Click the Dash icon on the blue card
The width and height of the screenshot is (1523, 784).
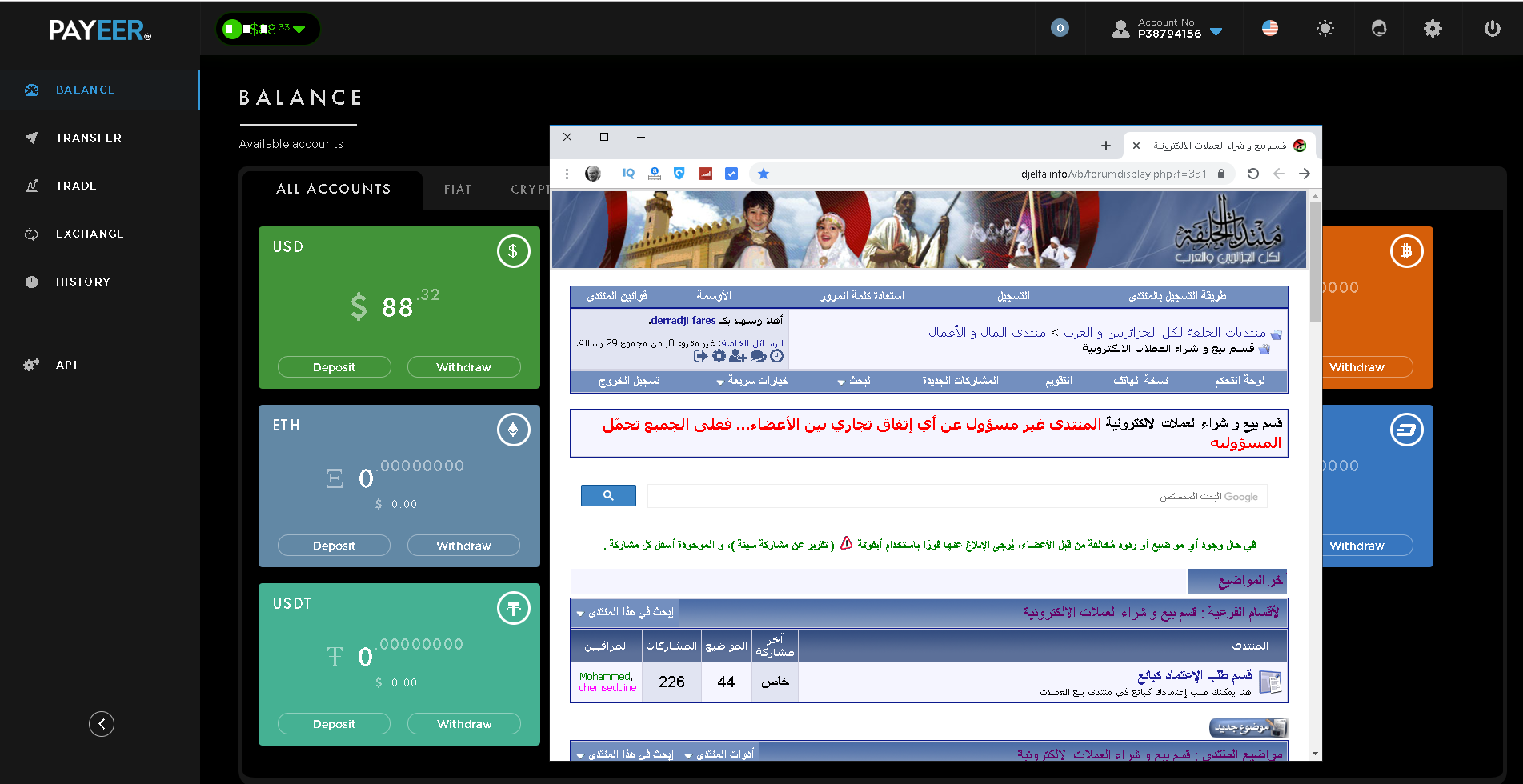tap(1406, 430)
